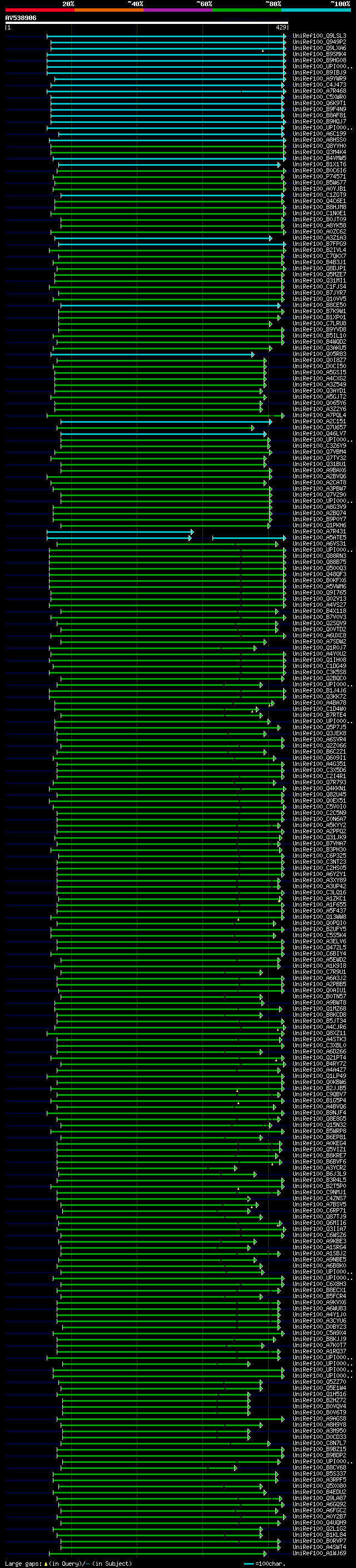Select label UniRef100_P74571

(x=319, y=176)
